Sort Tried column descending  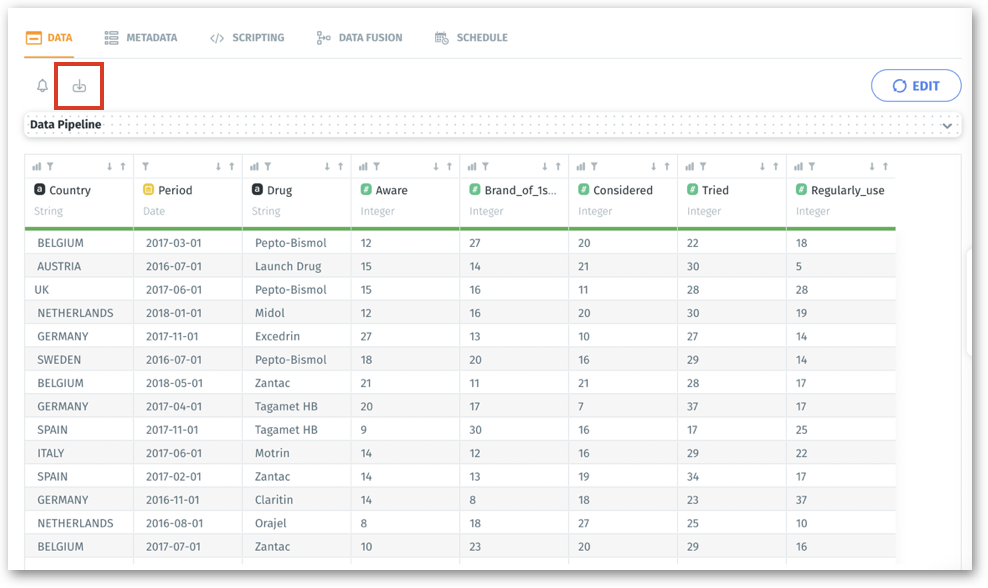click(762, 166)
